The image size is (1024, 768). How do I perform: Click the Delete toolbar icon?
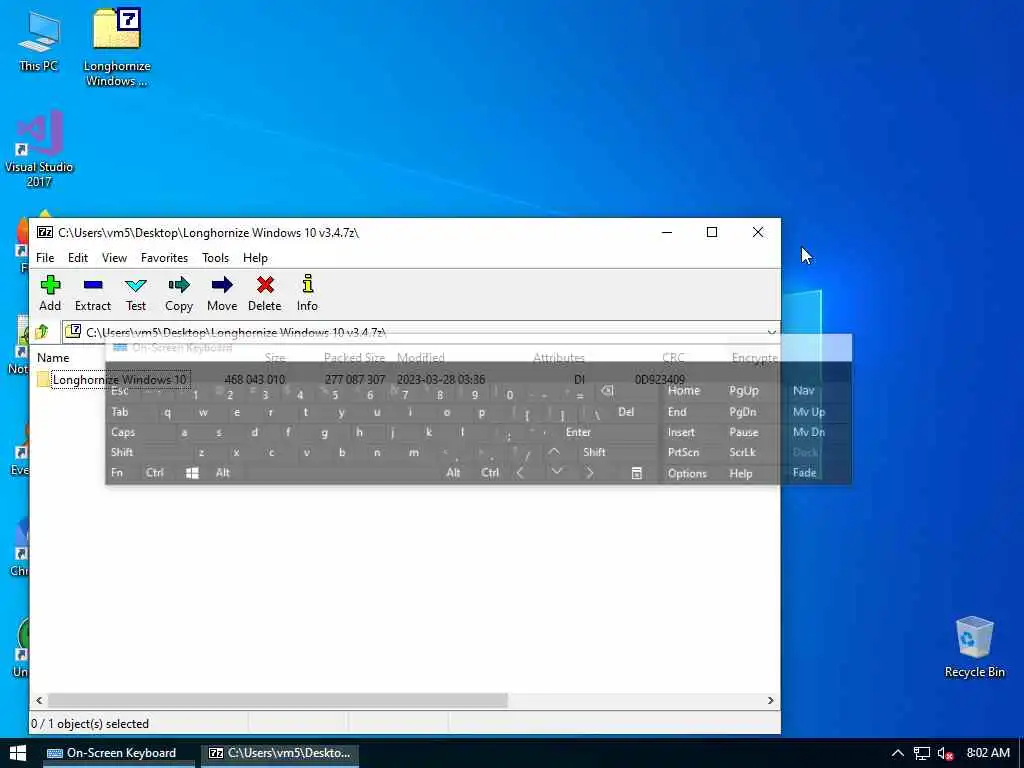pos(264,293)
